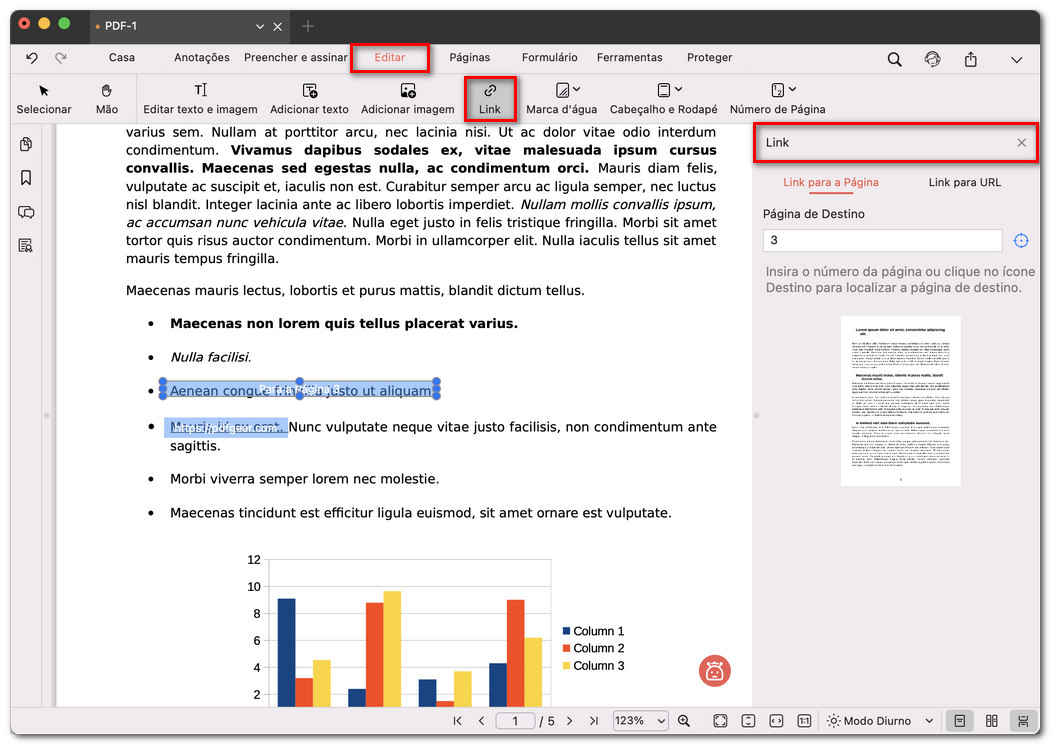1051x745 pixels.
Task: Toggle continuous scrolling view
Action: (x=1023, y=721)
